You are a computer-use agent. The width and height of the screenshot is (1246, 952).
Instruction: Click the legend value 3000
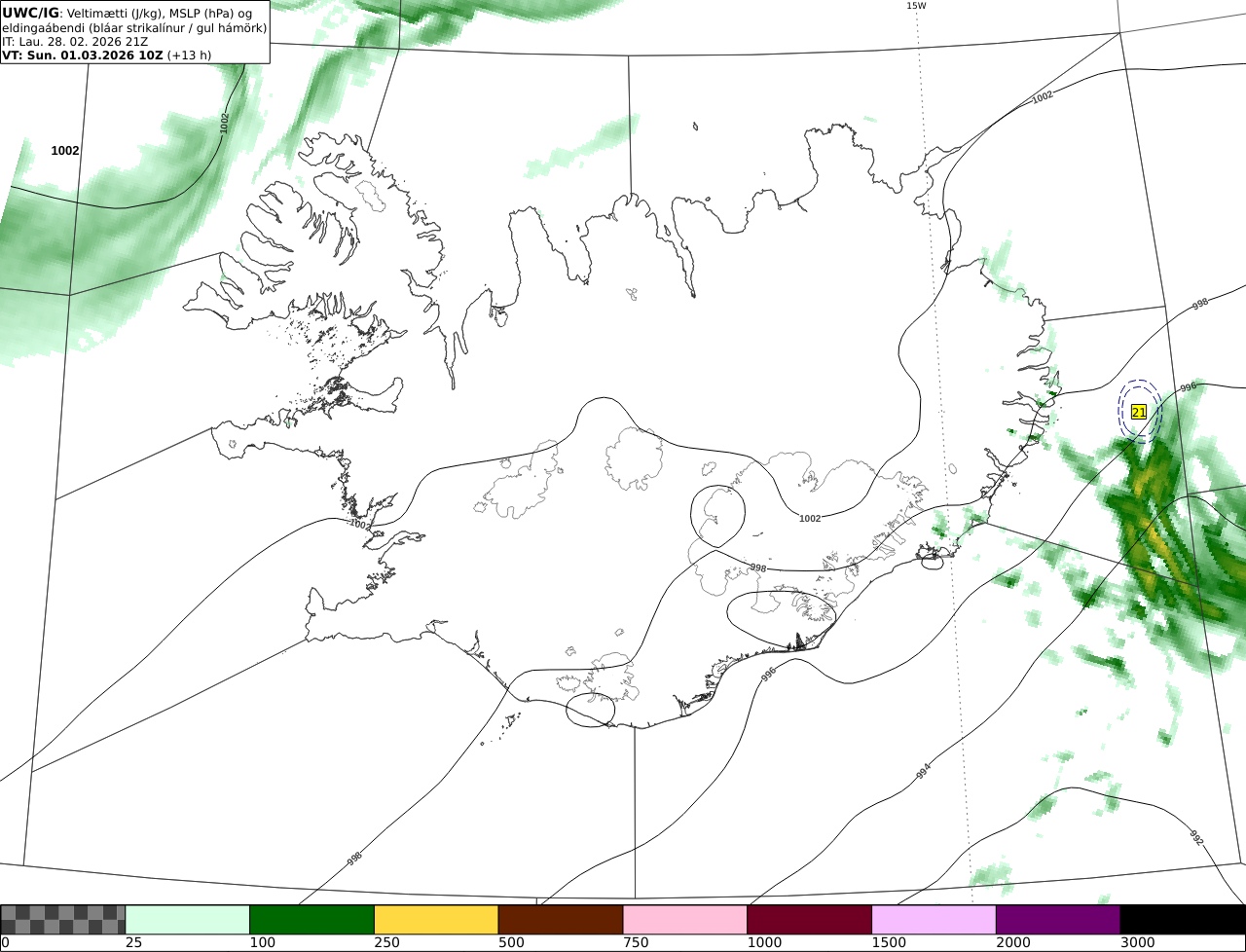pyautogui.click(x=1137, y=943)
